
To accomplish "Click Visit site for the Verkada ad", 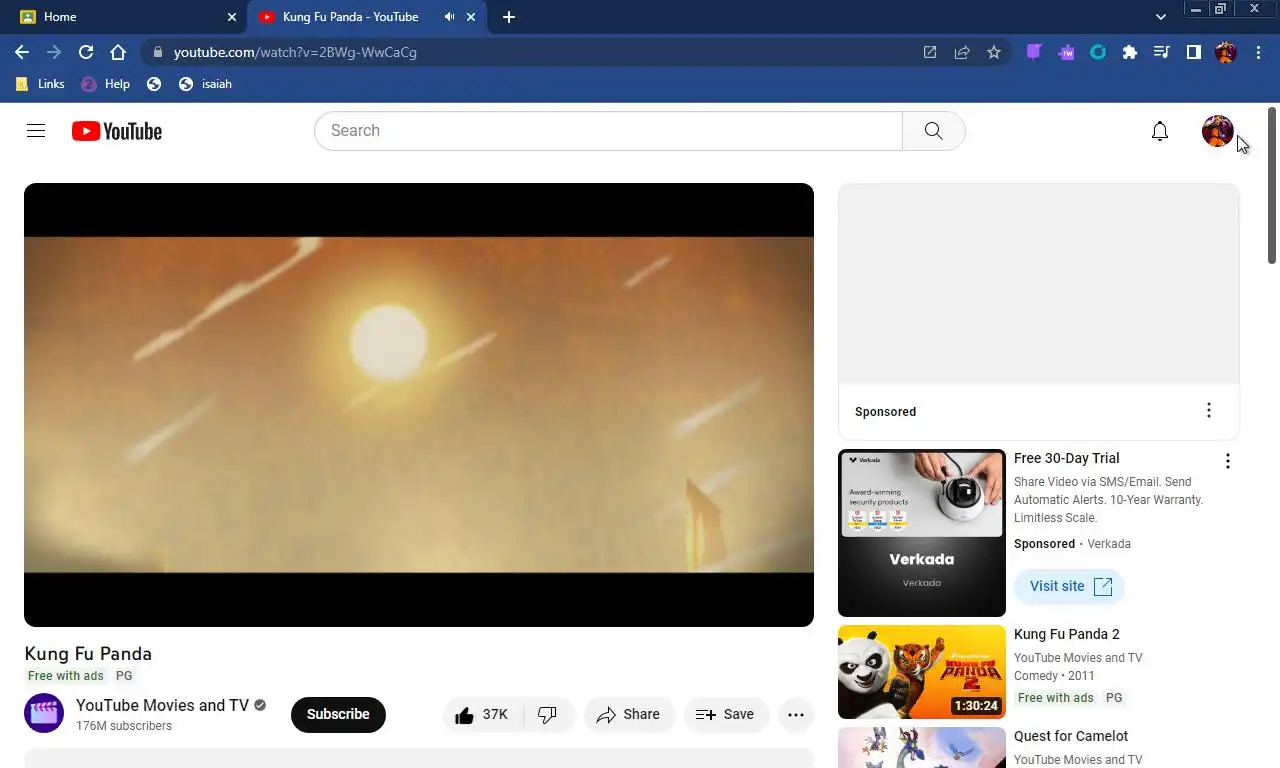I will click(x=1070, y=587).
